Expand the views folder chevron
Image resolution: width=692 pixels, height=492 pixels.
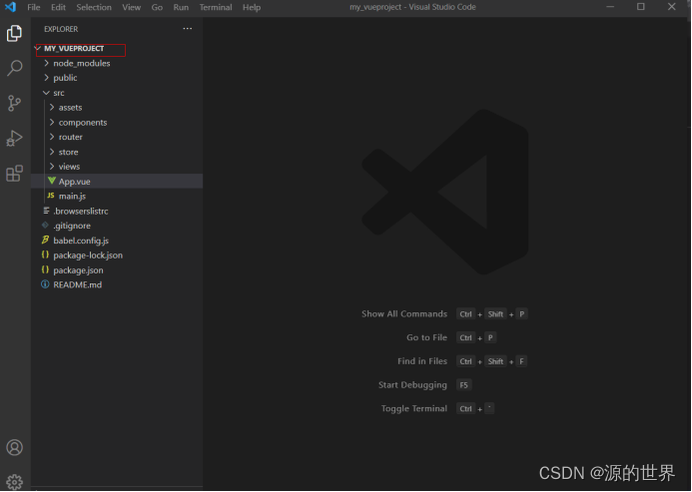pyautogui.click(x=52, y=166)
